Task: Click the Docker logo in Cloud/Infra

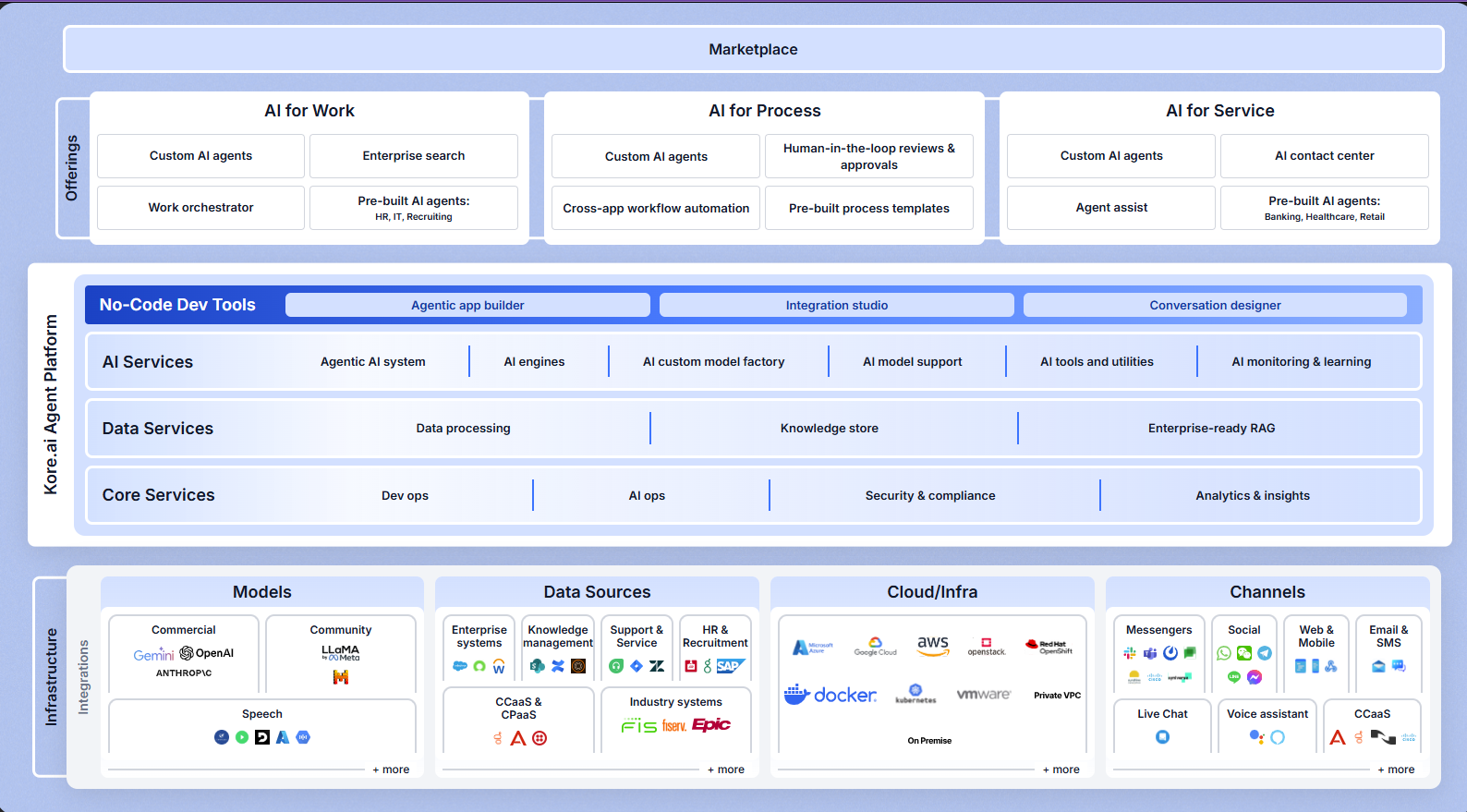Action: (x=830, y=695)
